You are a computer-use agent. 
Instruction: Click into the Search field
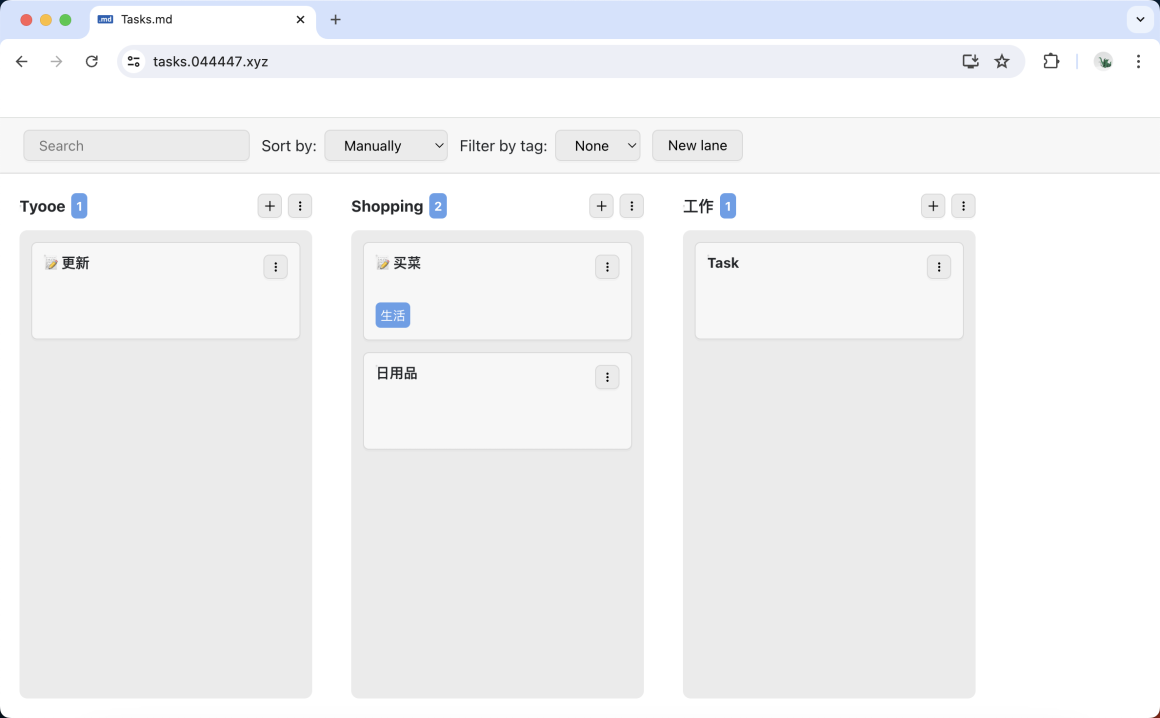[136, 146]
